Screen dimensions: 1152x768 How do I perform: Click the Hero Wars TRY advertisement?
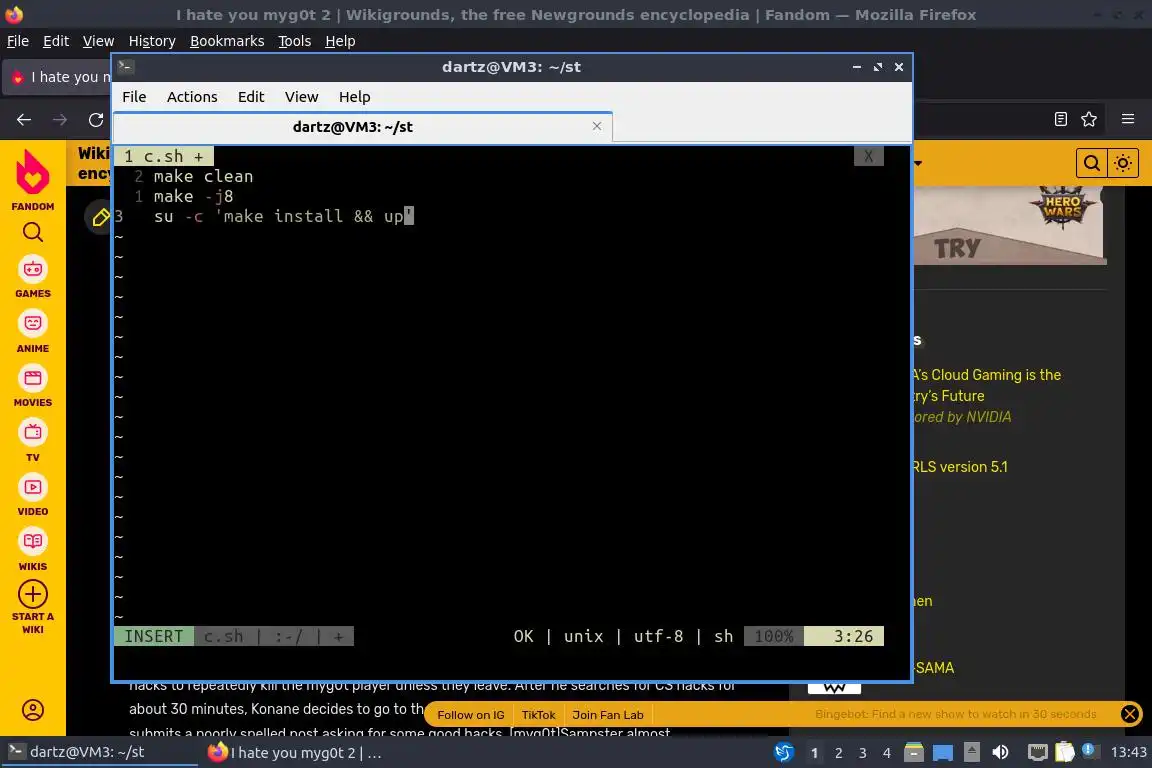(1009, 225)
